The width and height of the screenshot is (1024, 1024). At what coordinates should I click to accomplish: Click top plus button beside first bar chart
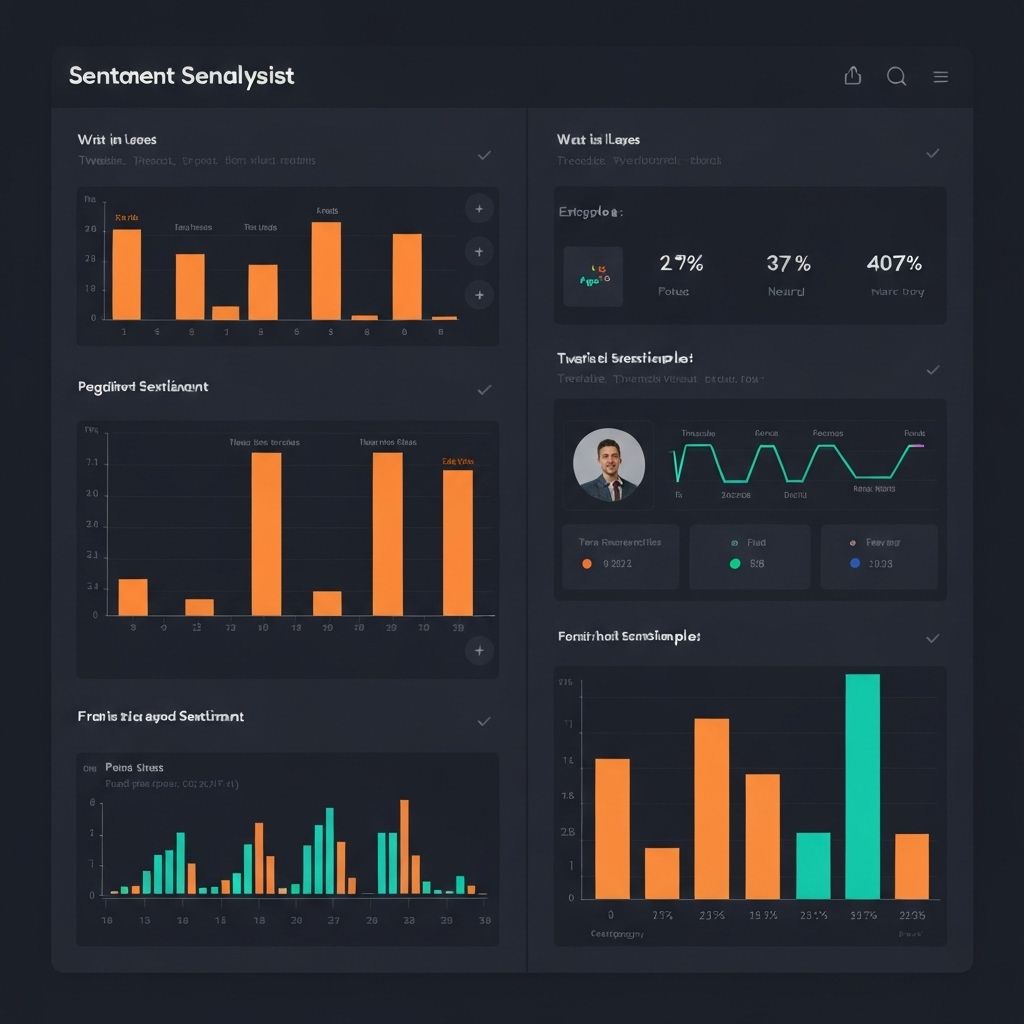(480, 209)
